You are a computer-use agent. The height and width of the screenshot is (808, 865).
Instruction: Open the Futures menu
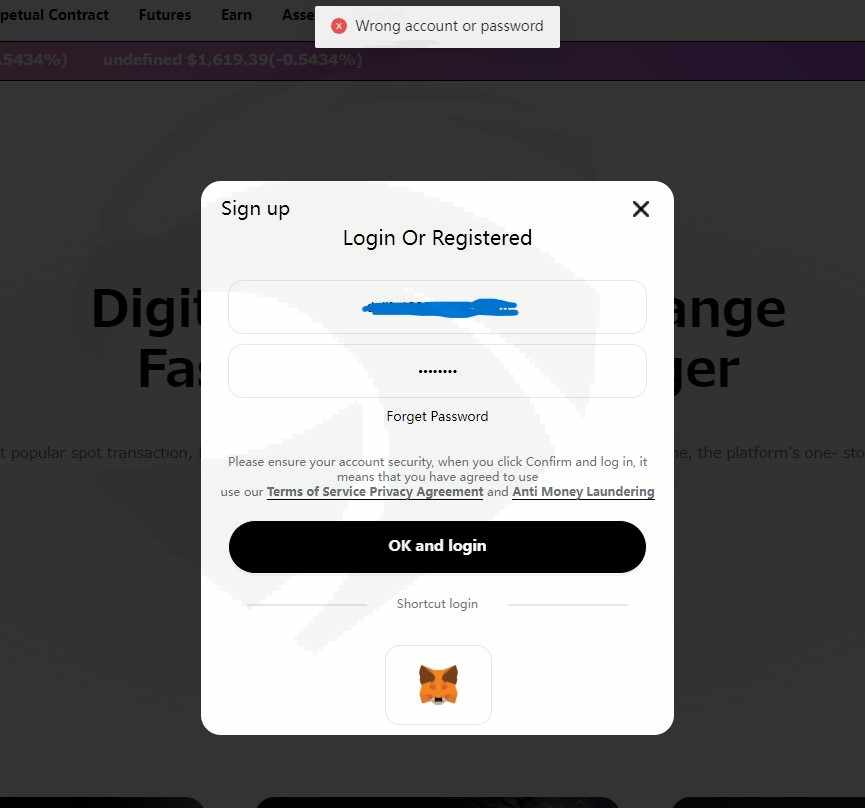164,15
